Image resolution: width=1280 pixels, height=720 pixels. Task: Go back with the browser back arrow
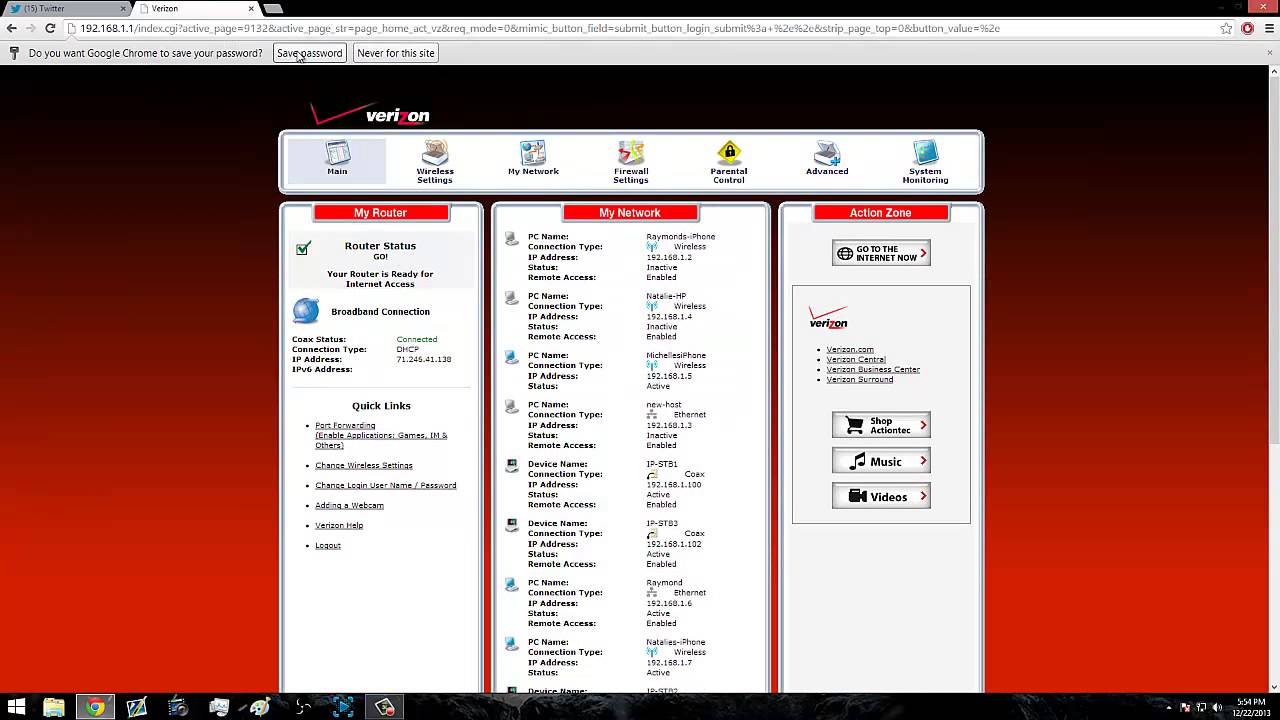[x=12, y=28]
